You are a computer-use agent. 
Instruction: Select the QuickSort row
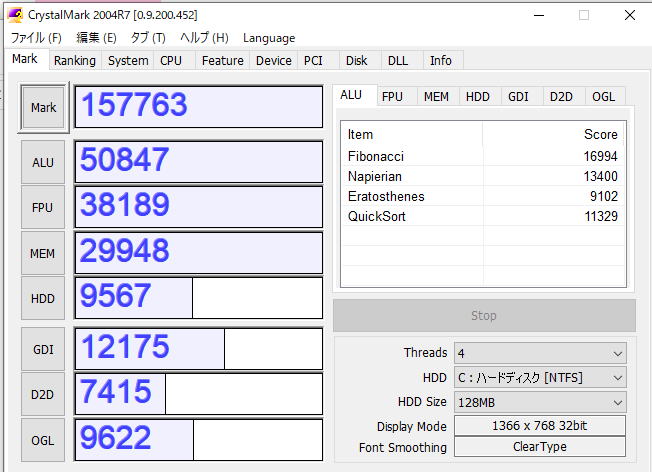click(x=483, y=216)
